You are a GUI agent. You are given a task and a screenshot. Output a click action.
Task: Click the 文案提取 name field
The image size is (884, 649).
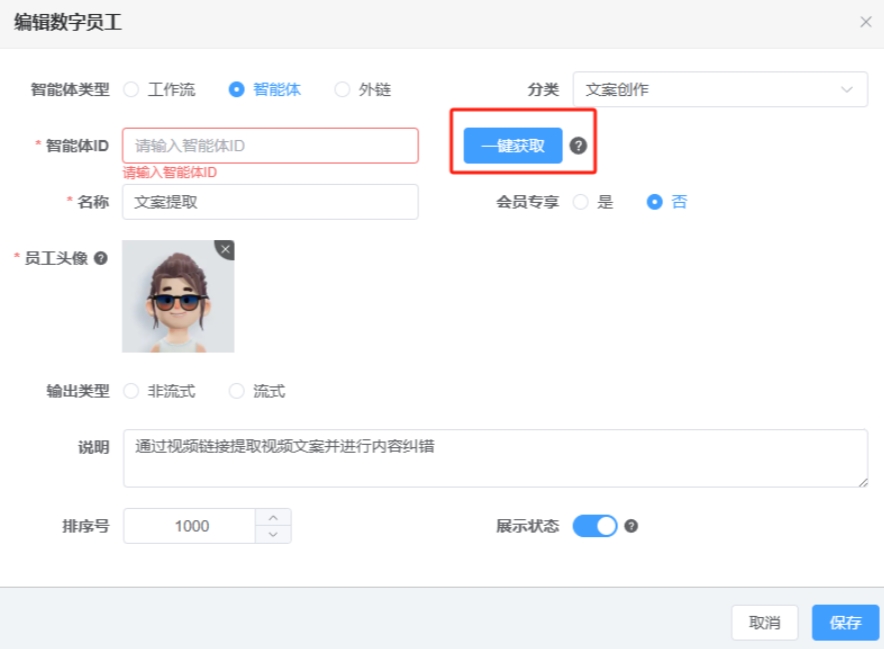pyautogui.click(x=270, y=201)
